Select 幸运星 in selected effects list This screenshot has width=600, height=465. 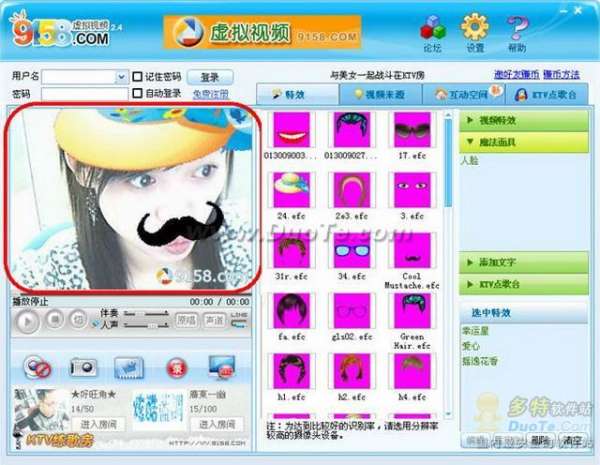pyautogui.click(x=475, y=331)
